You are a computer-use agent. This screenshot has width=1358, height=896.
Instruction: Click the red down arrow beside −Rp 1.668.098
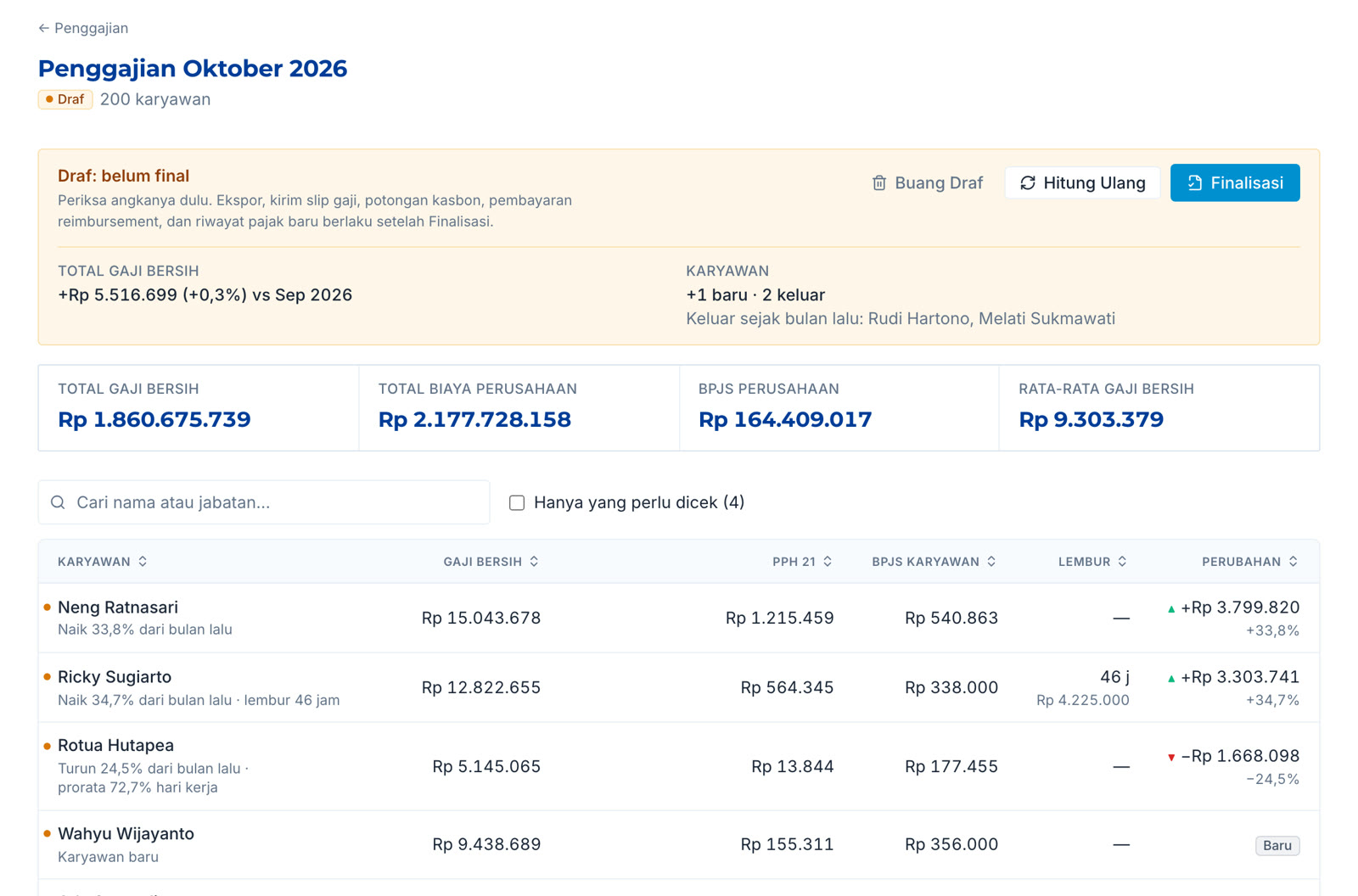[1171, 757]
